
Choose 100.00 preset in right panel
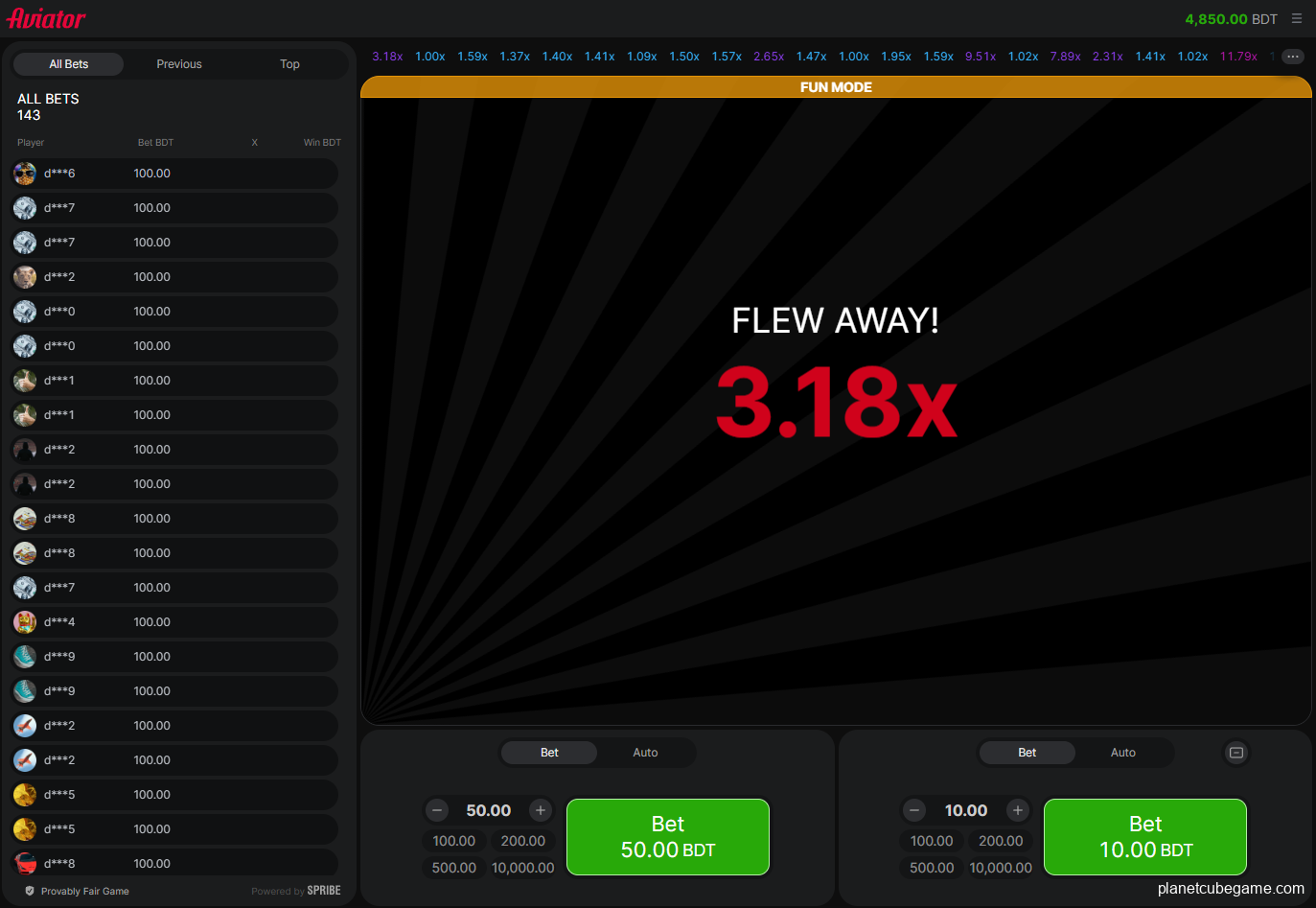pyautogui.click(x=932, y=841)
